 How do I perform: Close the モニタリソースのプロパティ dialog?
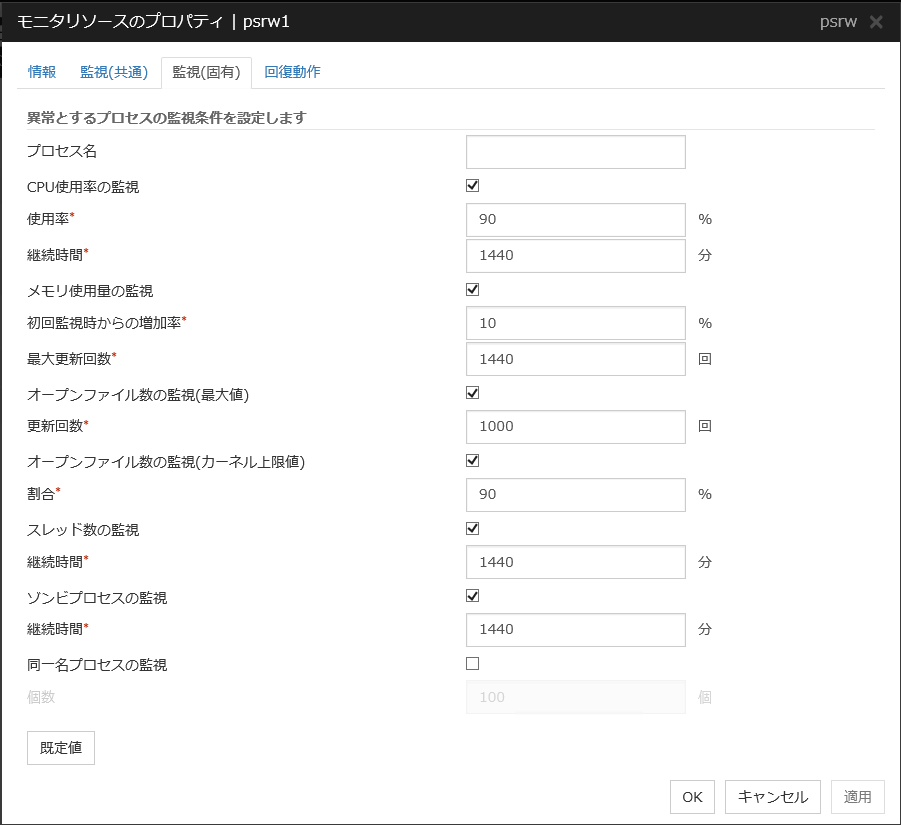pos(876,21)
